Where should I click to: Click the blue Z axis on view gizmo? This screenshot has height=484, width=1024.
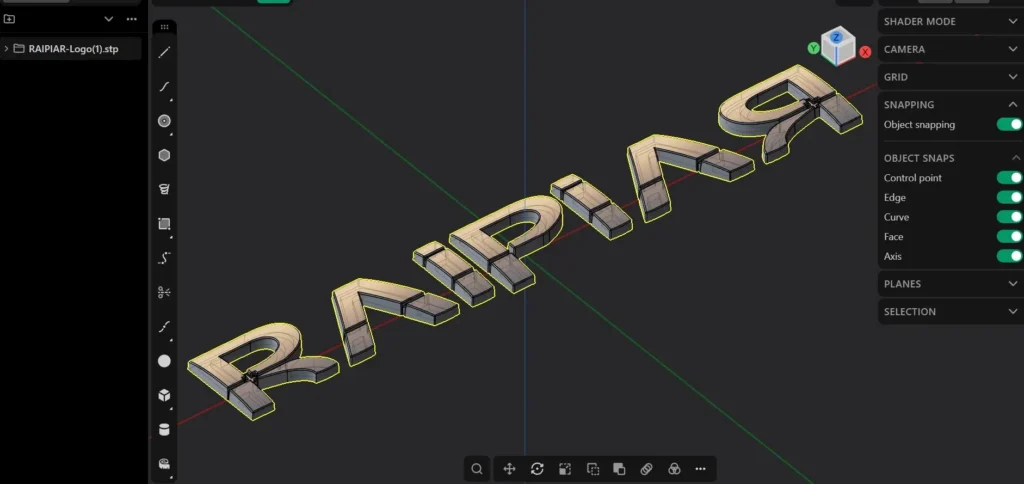pyautogui.click(x=836, y=38)
